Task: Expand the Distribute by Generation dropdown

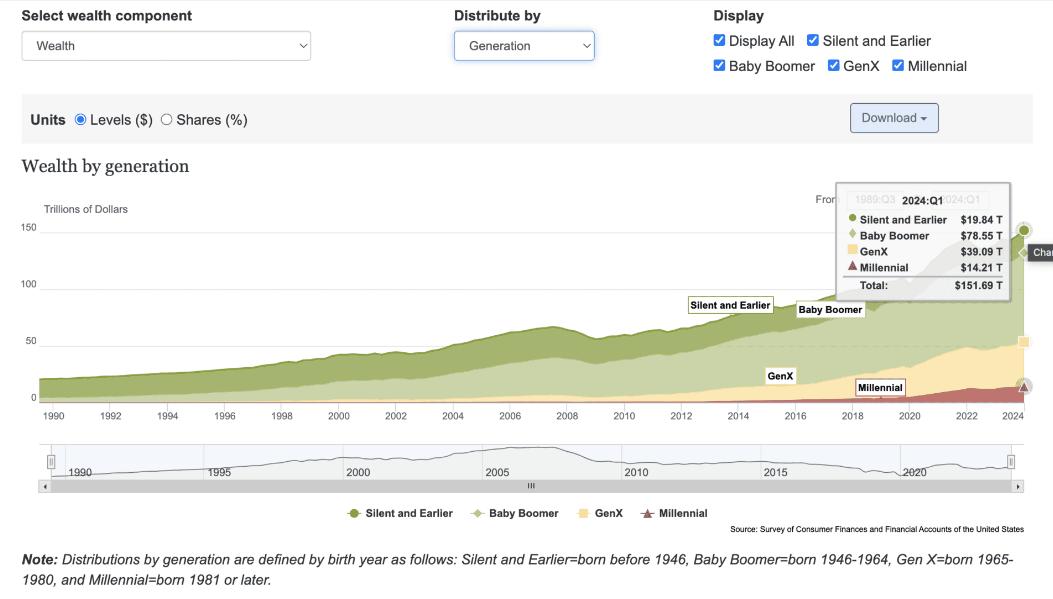Action: click(x=524, y=46)
